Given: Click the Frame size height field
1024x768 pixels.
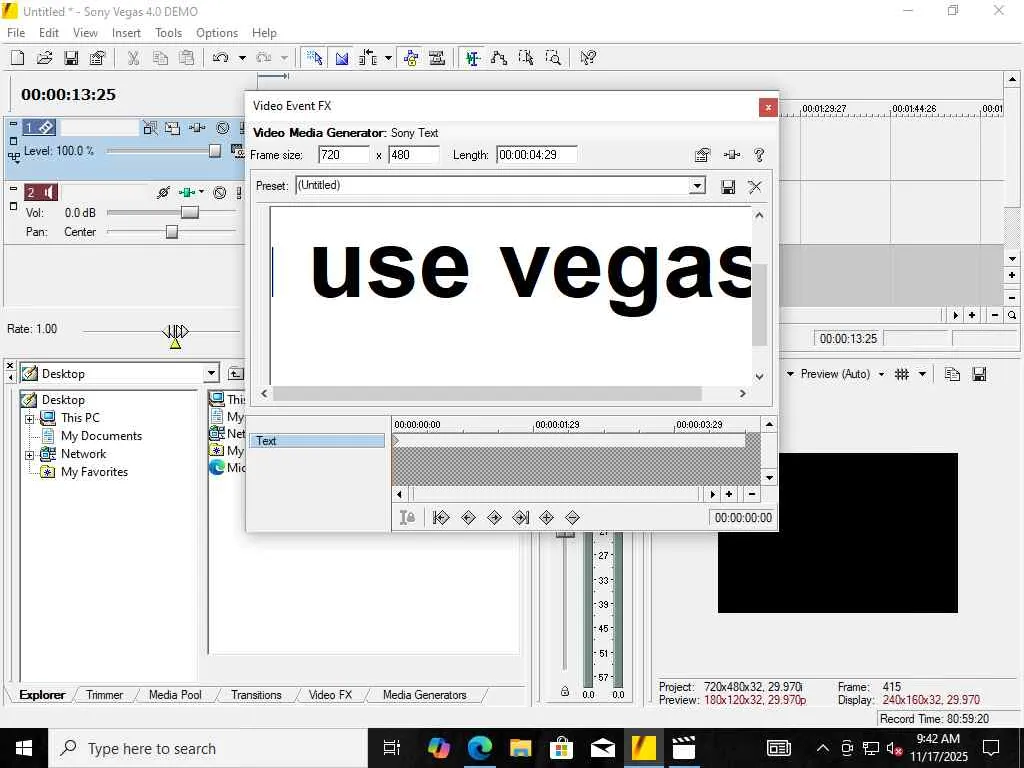Looking at the screenshot, I should coord(414,155).
